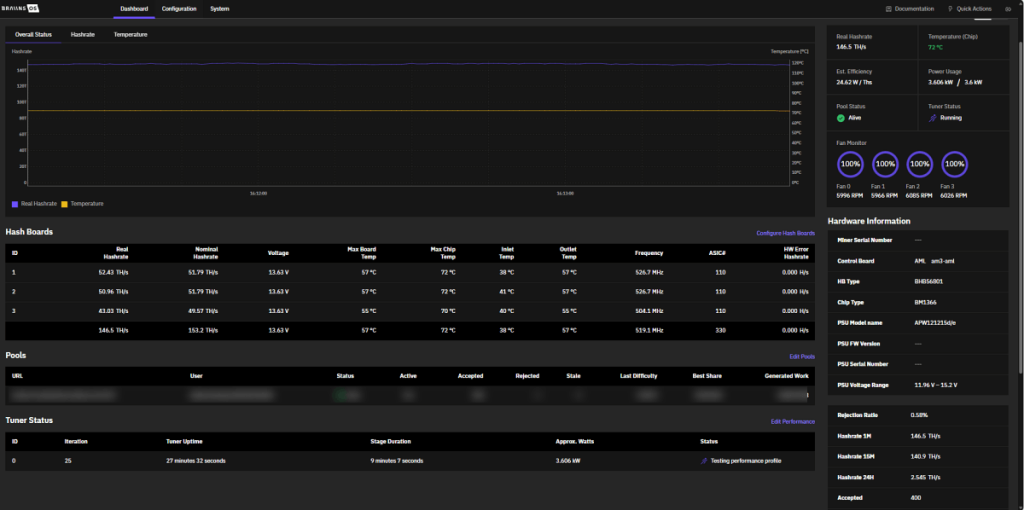The width and height of the screenshot is (1024, 510).
Task: Click Chip Type value BM1366
Action: click(x=926, y=302)
